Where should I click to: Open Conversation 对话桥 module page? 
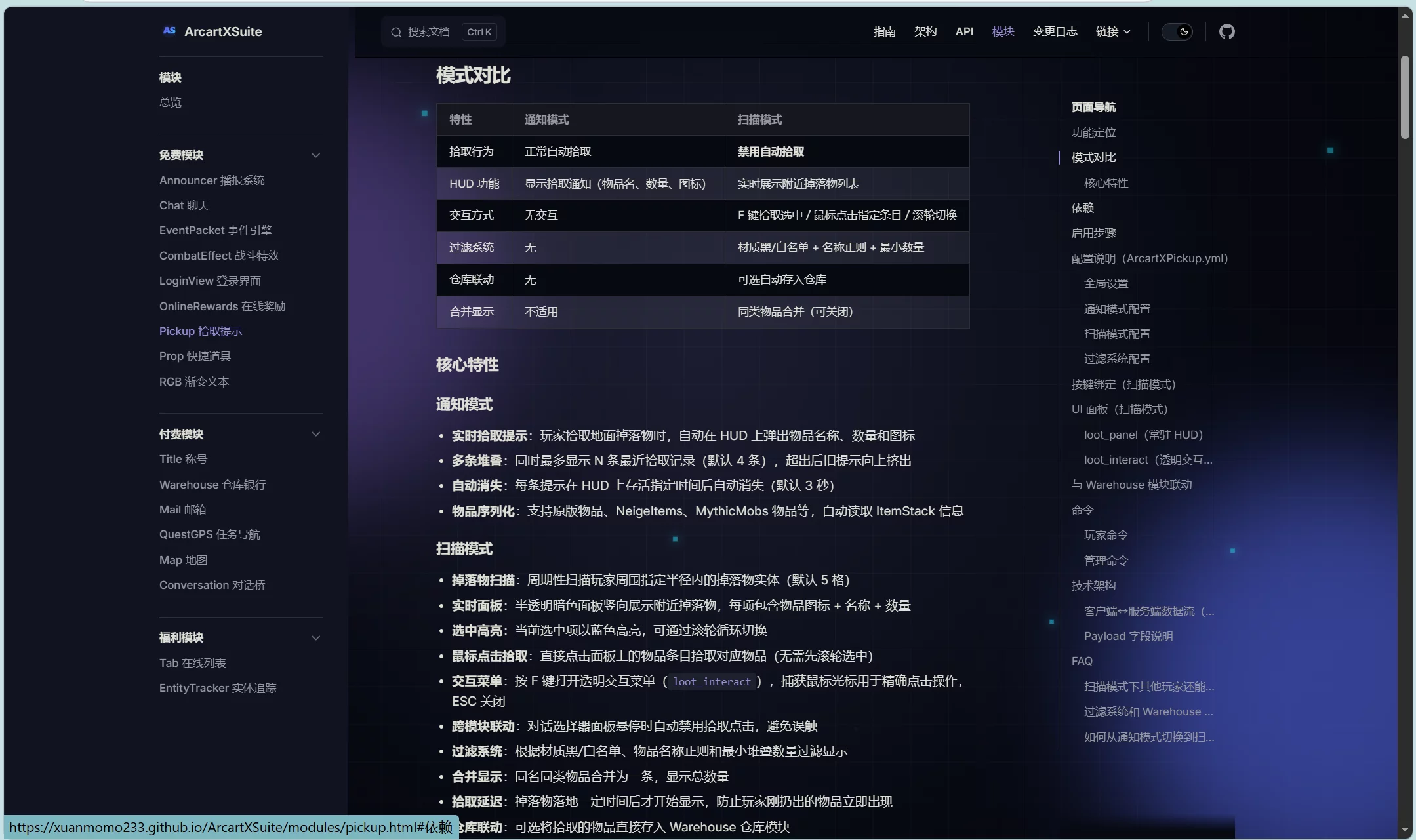pos(212,585)
